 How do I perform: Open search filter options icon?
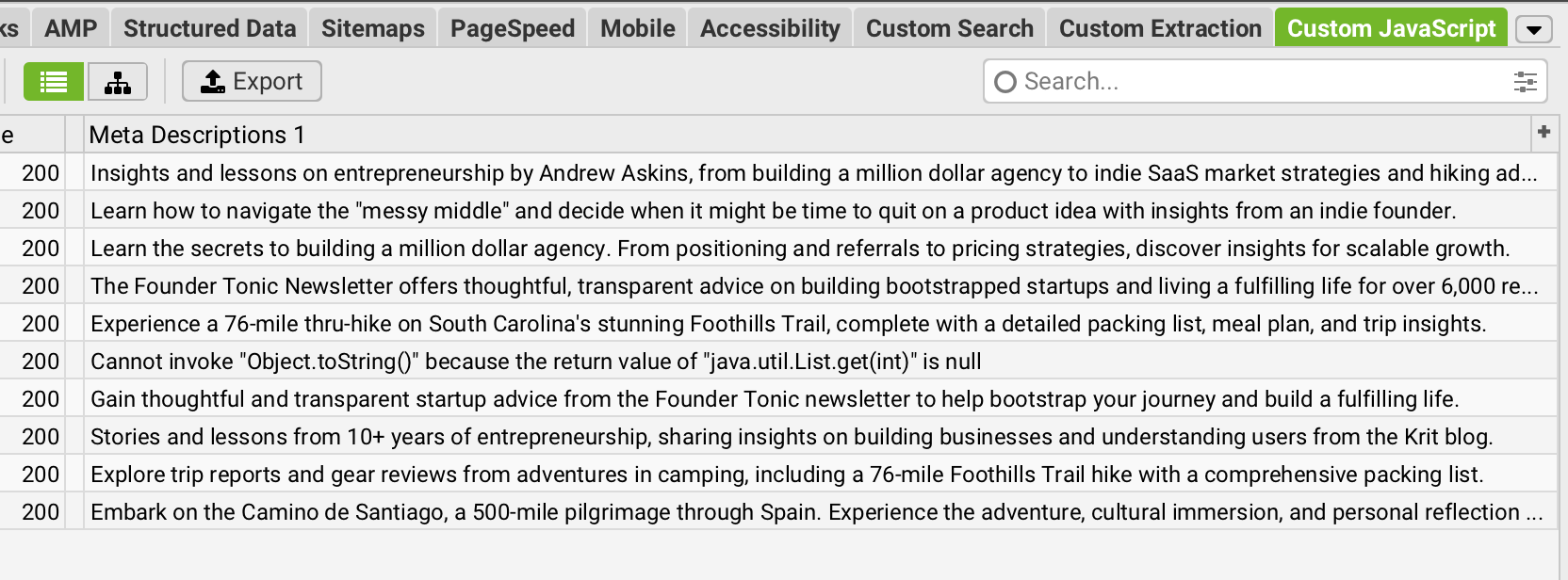tap(1525, 82)
